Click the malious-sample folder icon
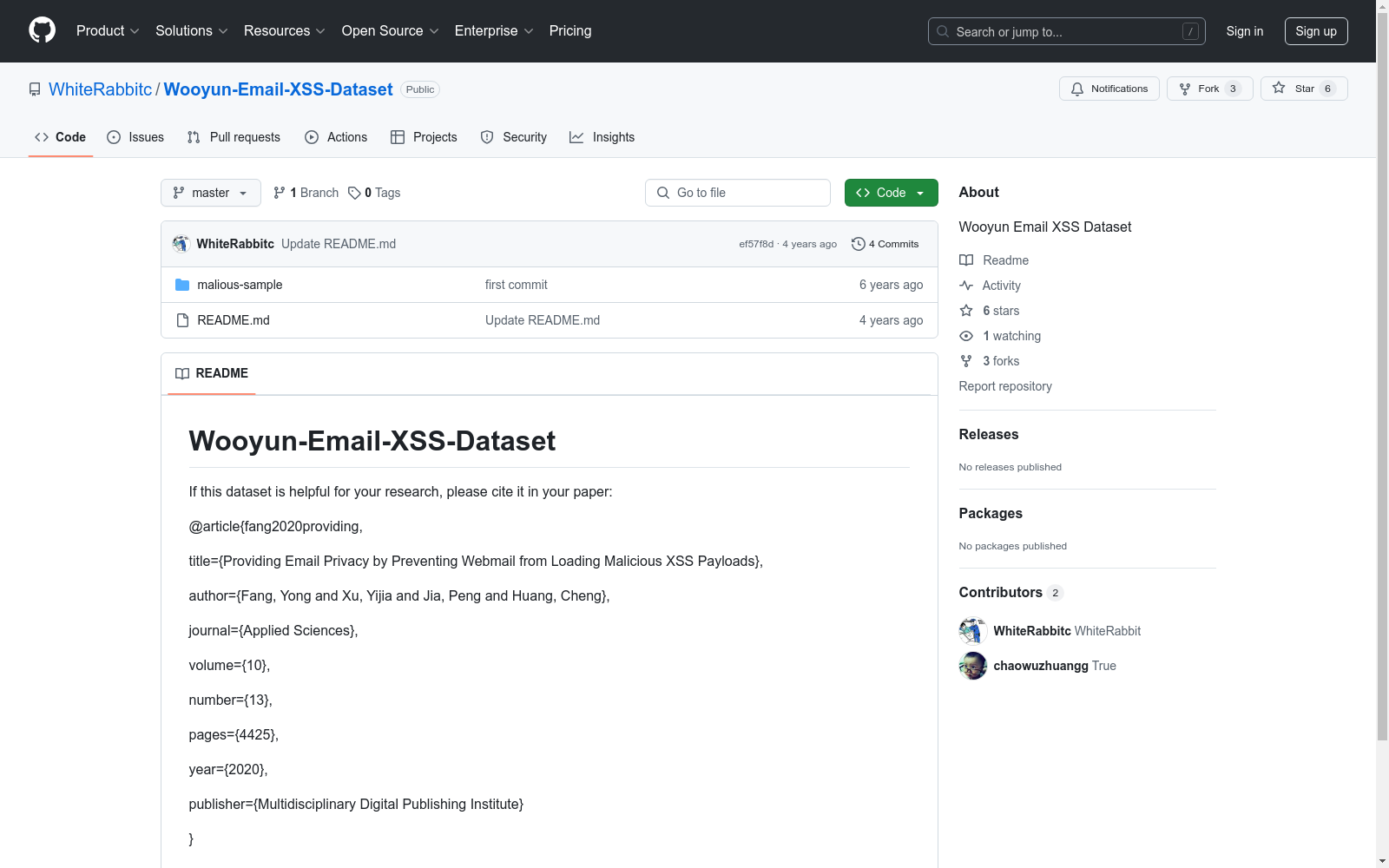This screenshot has width=1389, height=868. (182, 285)
